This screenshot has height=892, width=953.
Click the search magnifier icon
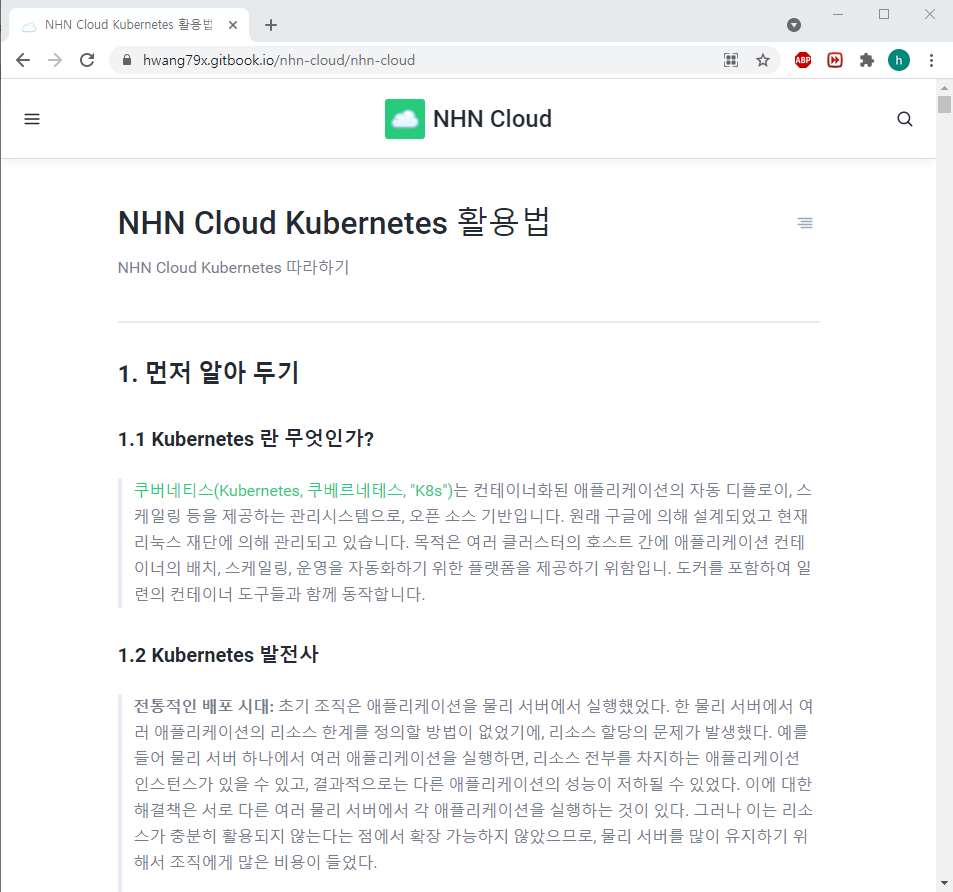click(904, 119)
